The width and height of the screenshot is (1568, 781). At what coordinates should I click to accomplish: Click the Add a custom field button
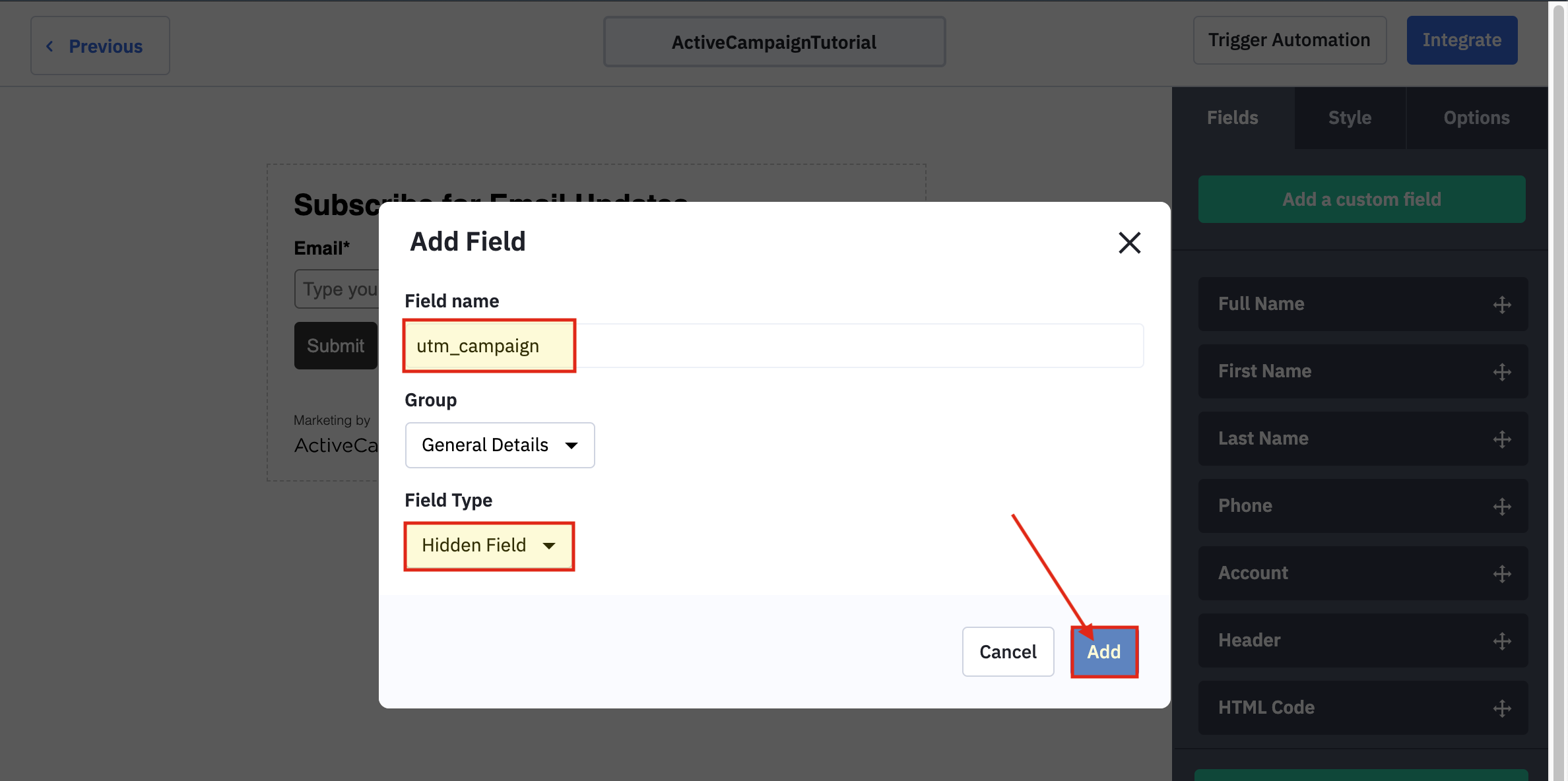tap(1361, 198)
